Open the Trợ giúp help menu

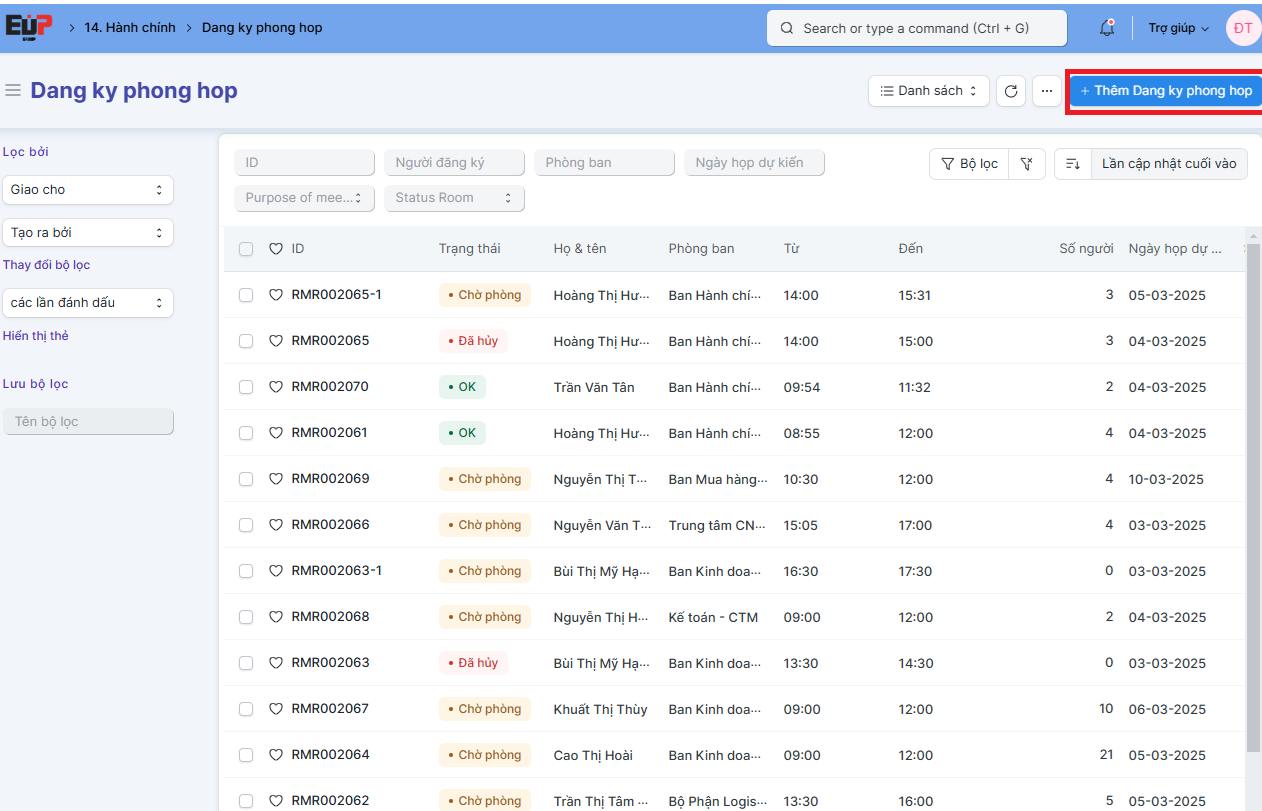pyautogui.click(x=1178, y=28)
